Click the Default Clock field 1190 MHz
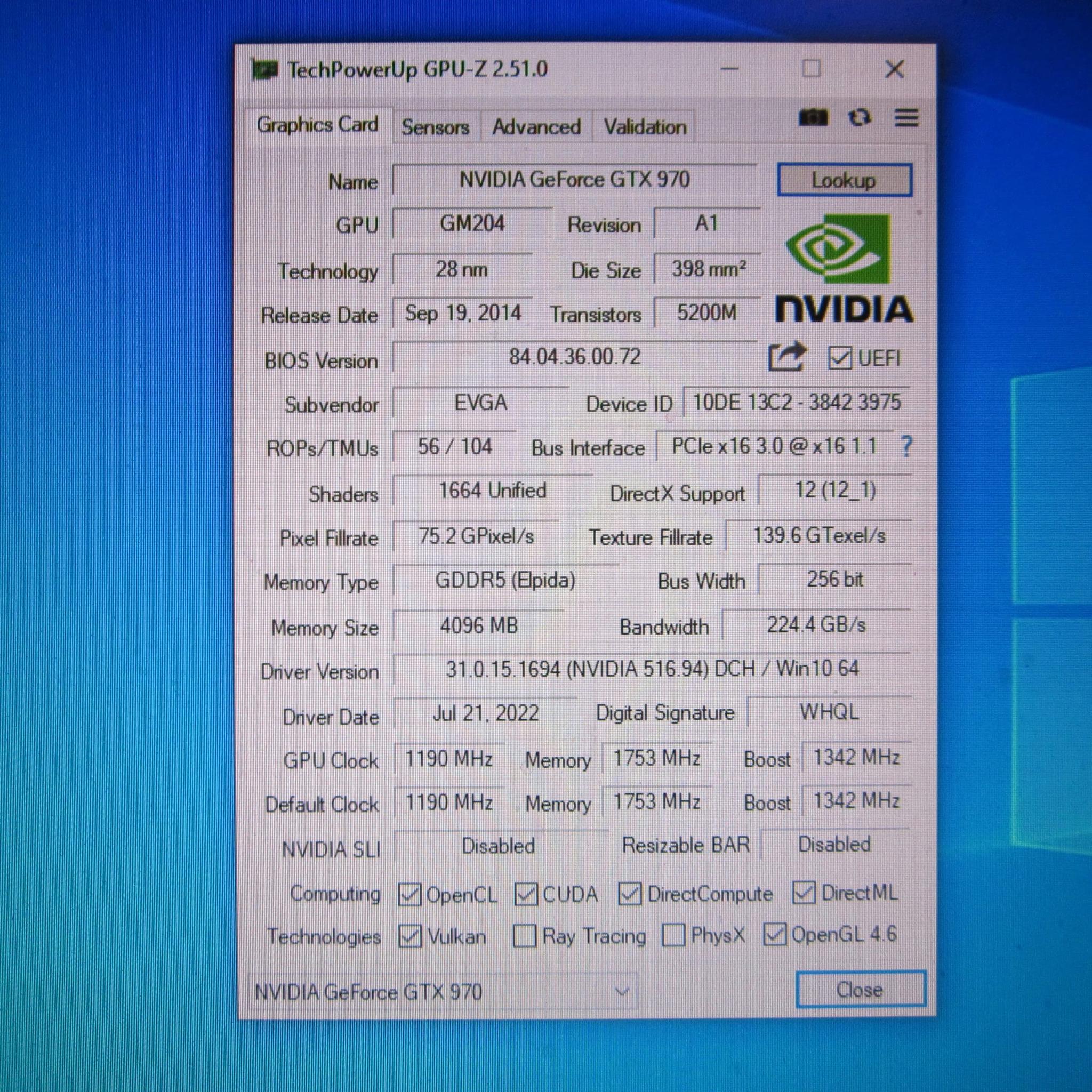1092x1092 pixels. [449, 802]
